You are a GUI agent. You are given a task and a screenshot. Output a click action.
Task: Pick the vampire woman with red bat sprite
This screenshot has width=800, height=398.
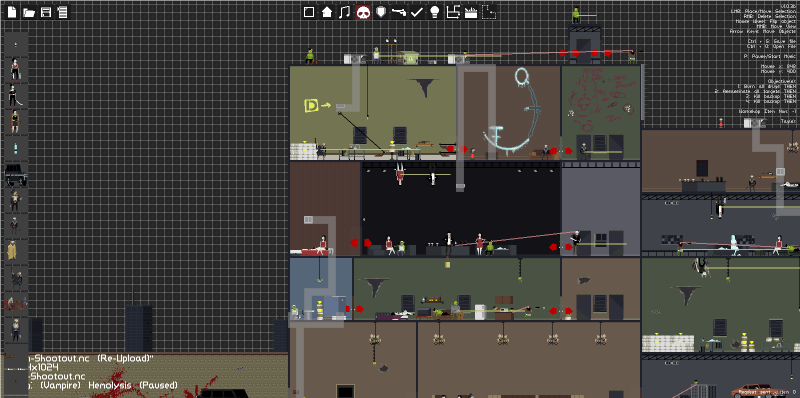[15, 70]
